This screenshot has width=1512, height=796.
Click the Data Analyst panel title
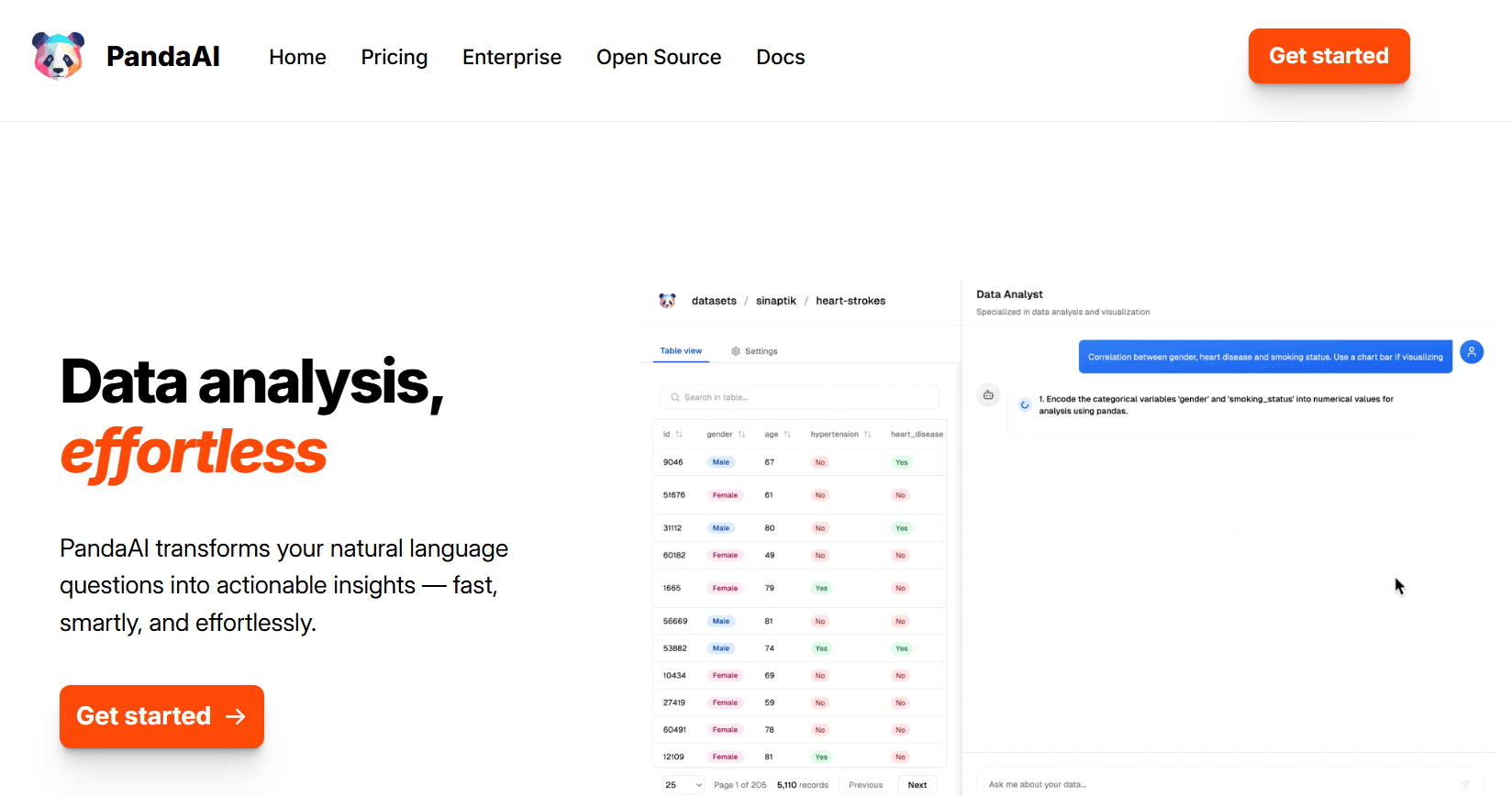click(x=1009, y=294)
